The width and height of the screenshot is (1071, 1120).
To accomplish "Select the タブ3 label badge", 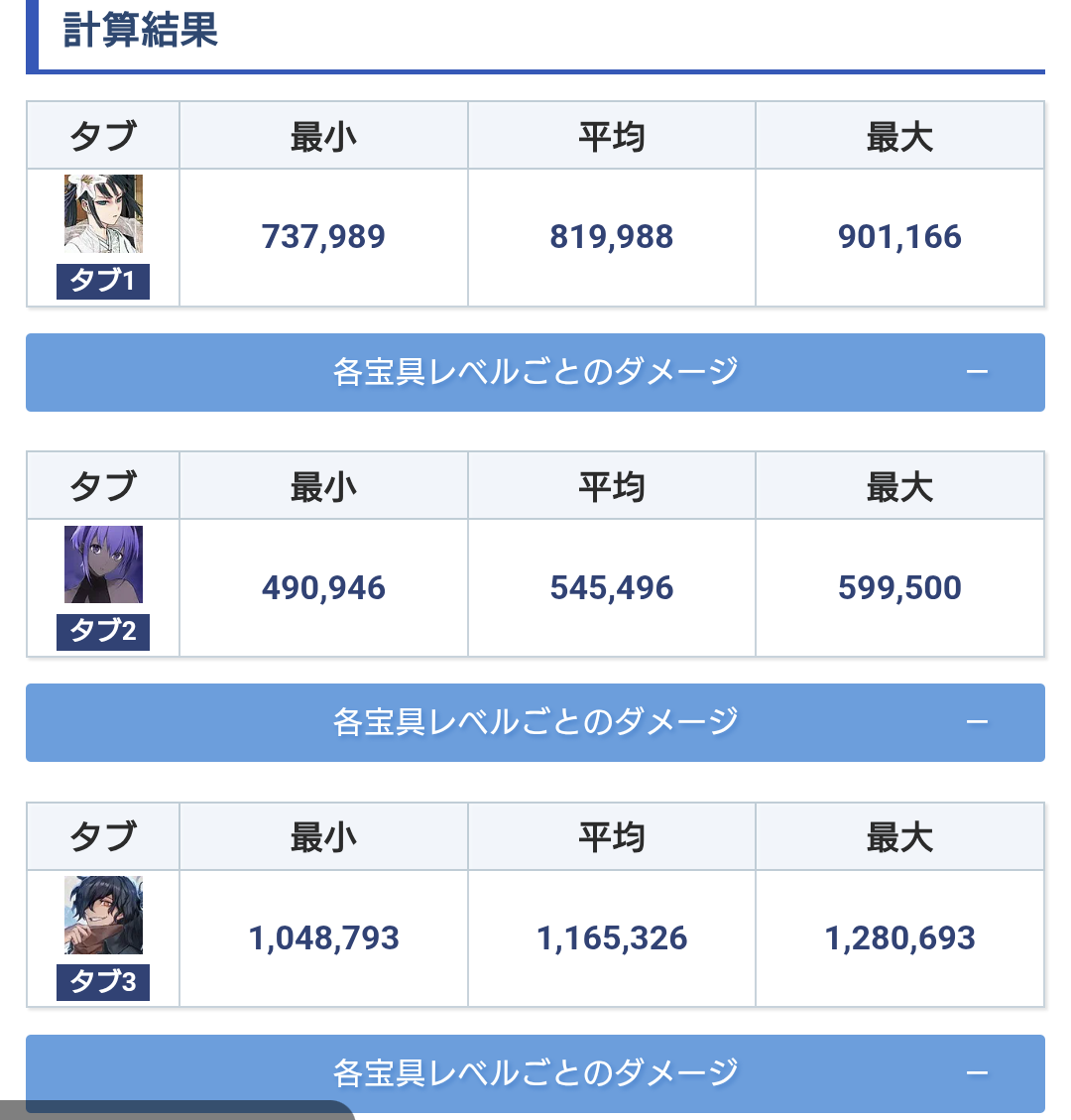I will pos(103,982).
